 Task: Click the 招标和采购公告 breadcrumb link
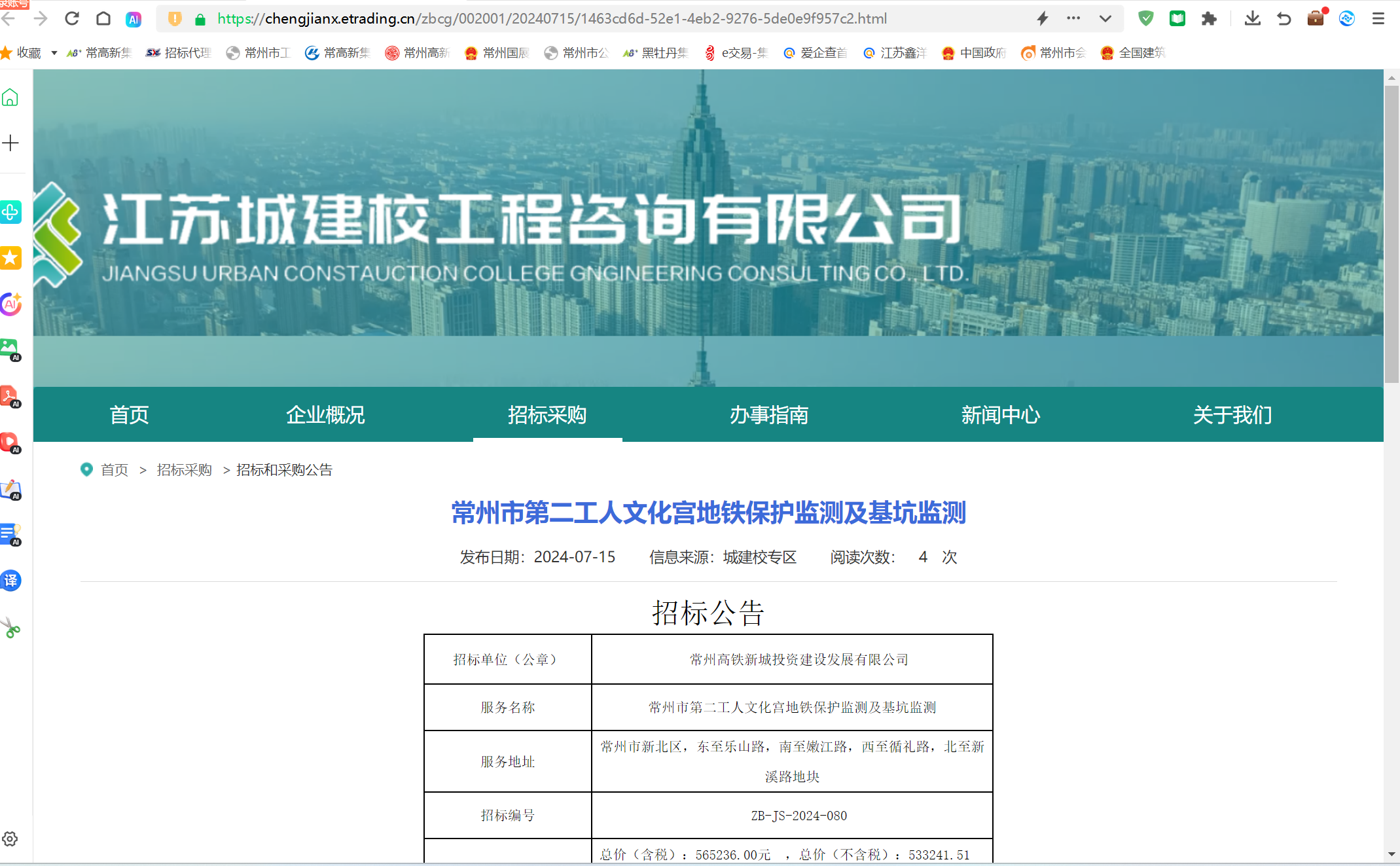[284, 470]
